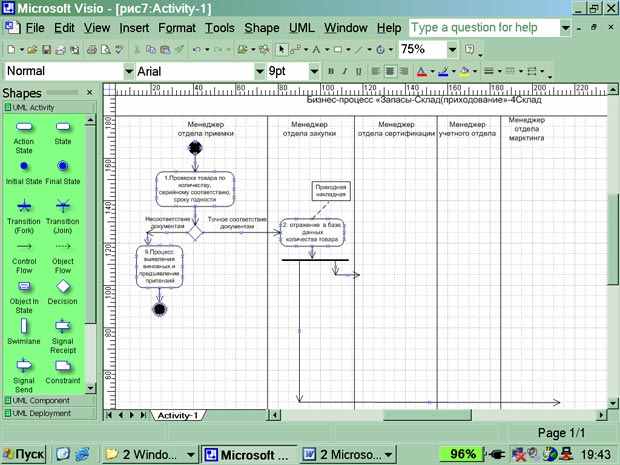Toggle bold formatting
The image size is (620, 465).
331,71
